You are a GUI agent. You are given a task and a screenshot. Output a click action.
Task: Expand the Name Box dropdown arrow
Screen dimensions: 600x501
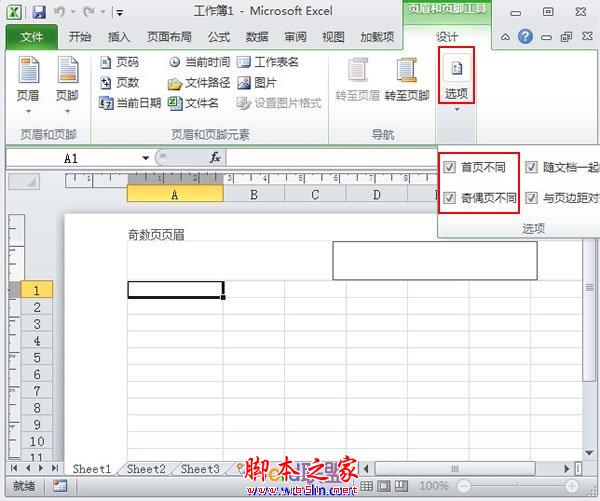[145, 158]
